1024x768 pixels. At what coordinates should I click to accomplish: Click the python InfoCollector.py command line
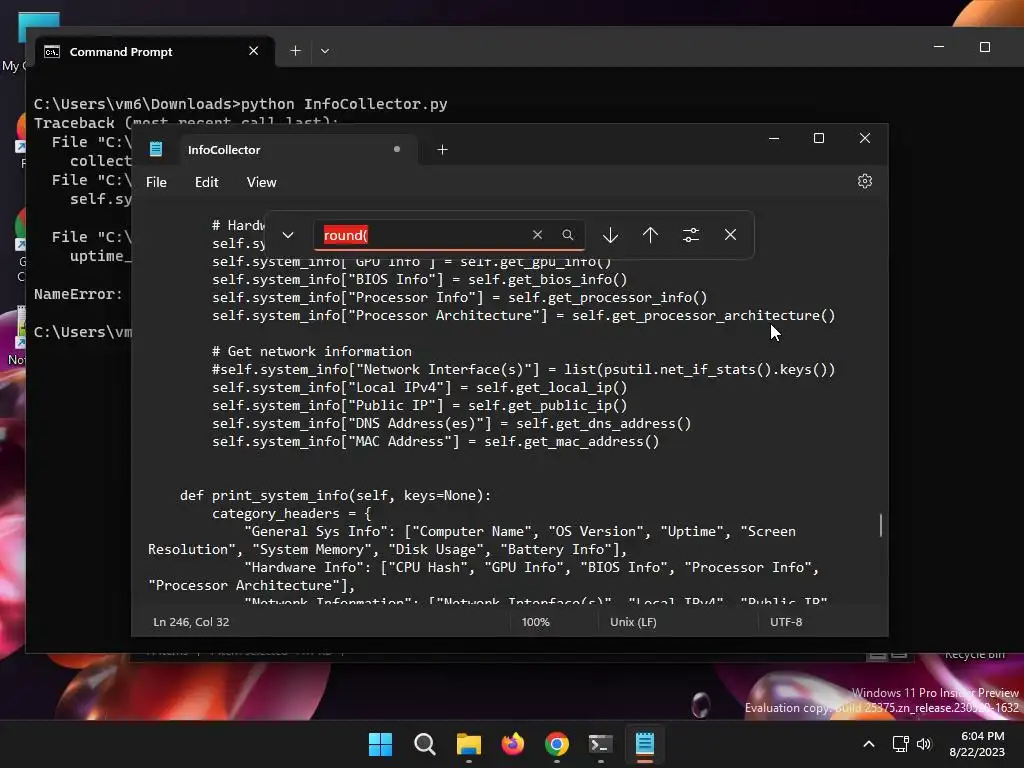click(x=240, y=104)
